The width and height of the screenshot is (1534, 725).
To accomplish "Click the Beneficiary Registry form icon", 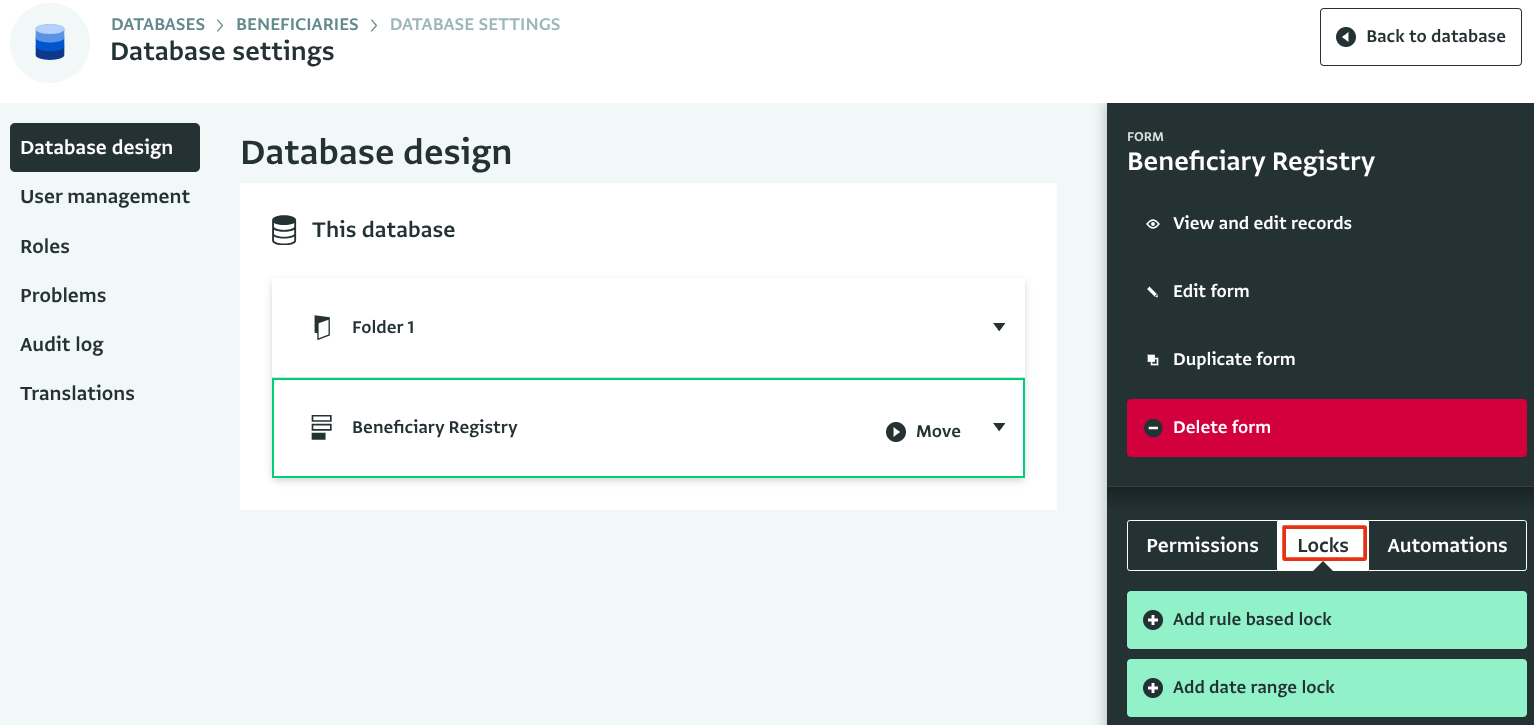I will pyautogui.click(x=321, y=427).
